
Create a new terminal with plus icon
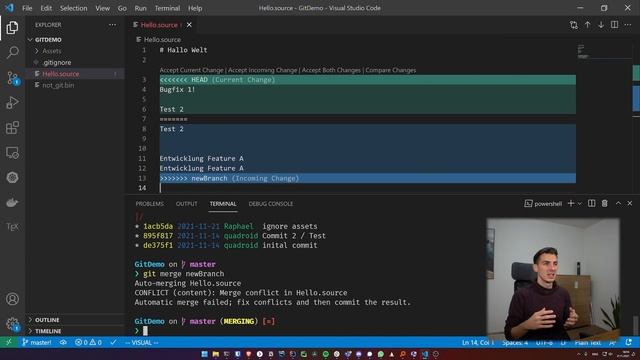tap(571, 203)
